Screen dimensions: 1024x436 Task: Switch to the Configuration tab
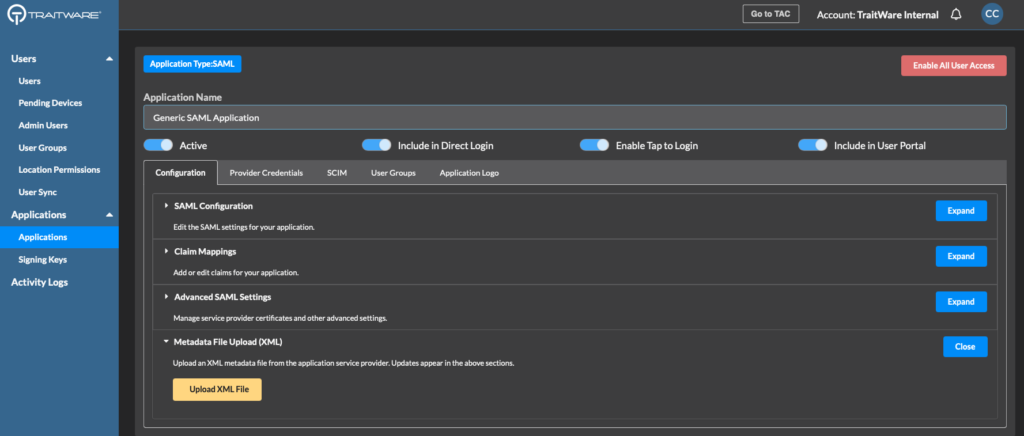180,173
